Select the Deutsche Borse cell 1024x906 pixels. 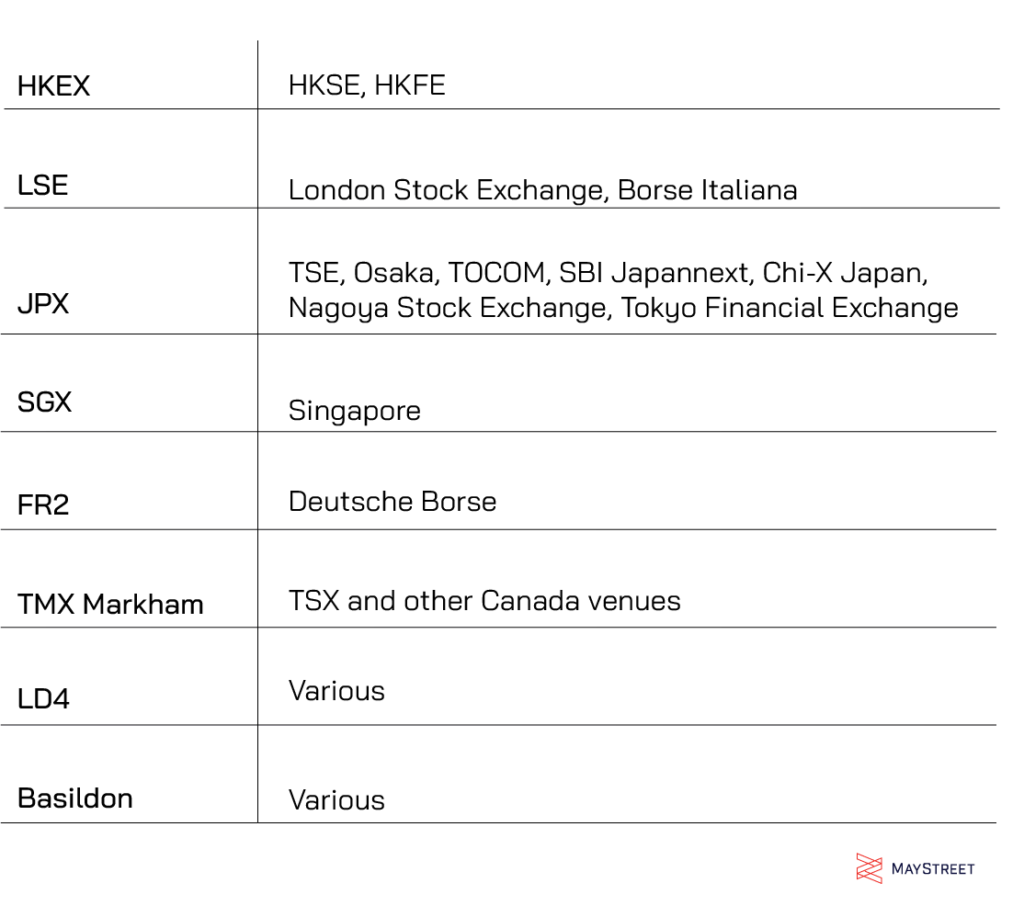click(x=392, y=502)
